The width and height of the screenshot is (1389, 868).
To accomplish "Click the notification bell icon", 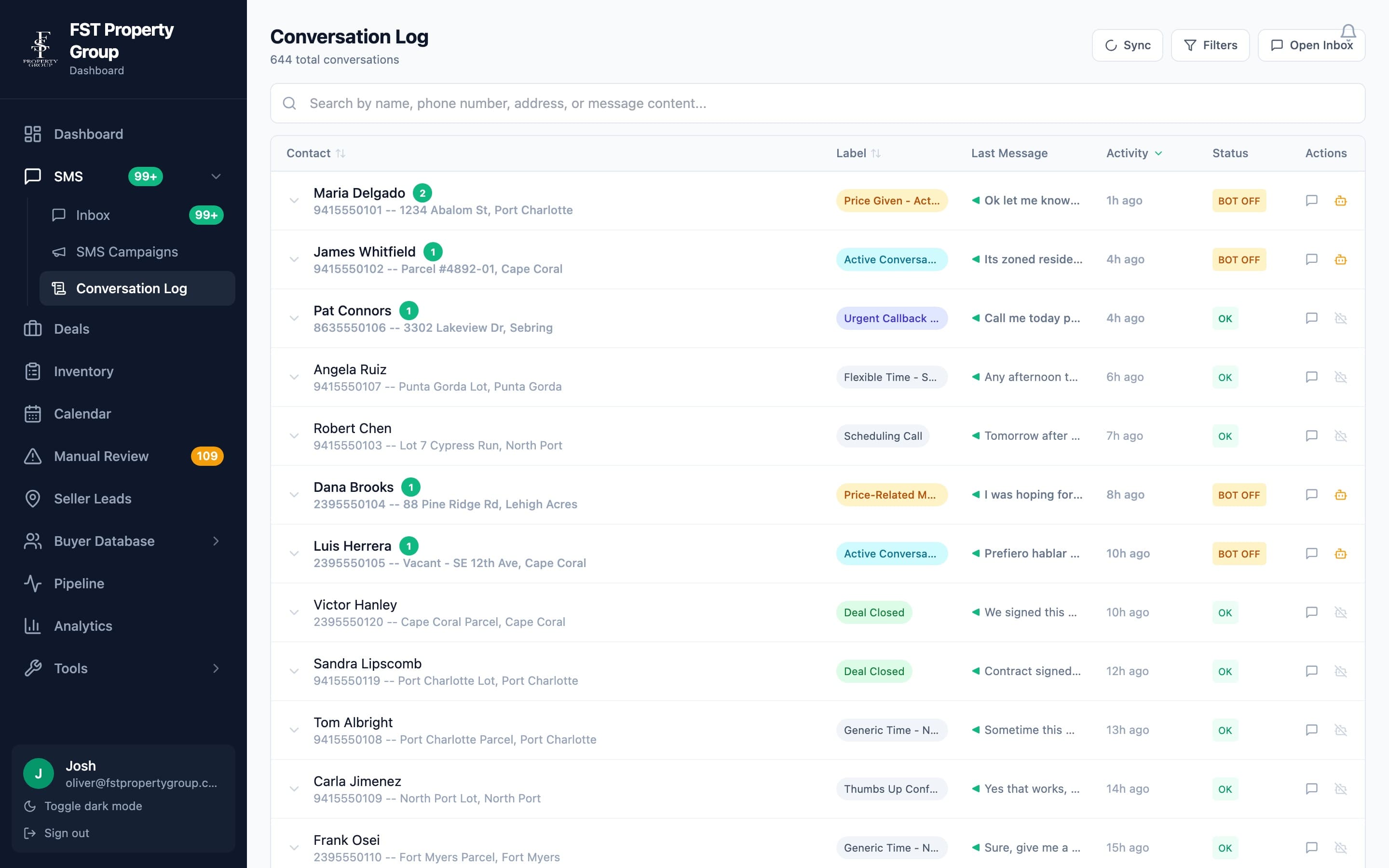I will [x=1348, y=32].
